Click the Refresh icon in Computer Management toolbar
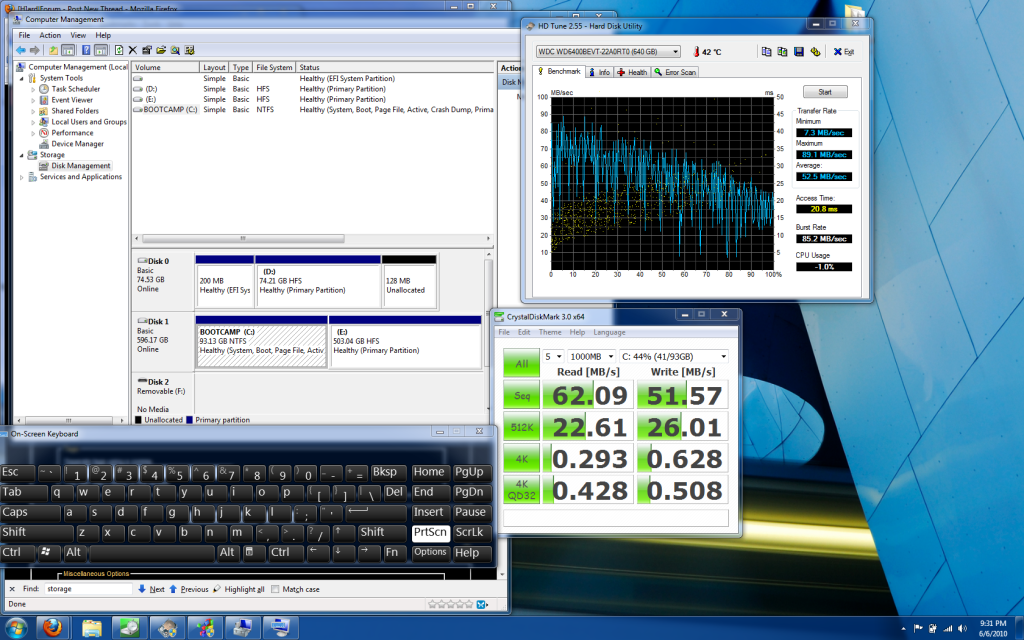Viewport: 1024px width, 640px height. (x=119, y=50)
